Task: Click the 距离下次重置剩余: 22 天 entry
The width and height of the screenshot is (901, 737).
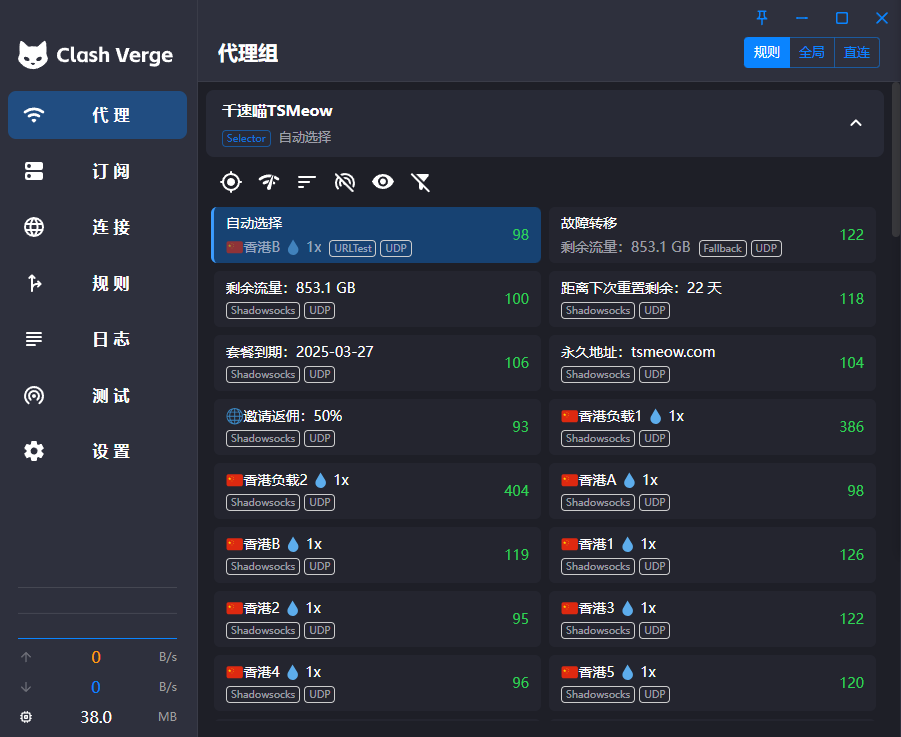Action: click(712, 299)
